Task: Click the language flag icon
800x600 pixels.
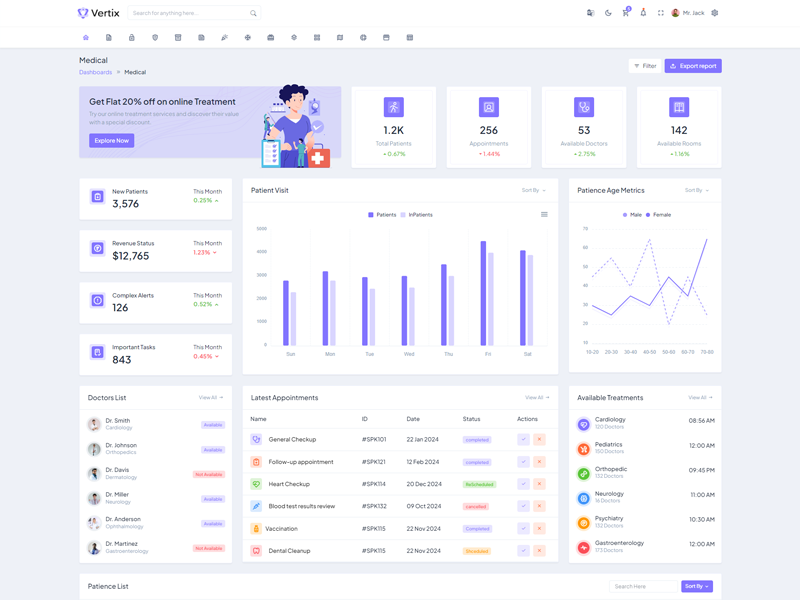Action: [x=590, y=13]
